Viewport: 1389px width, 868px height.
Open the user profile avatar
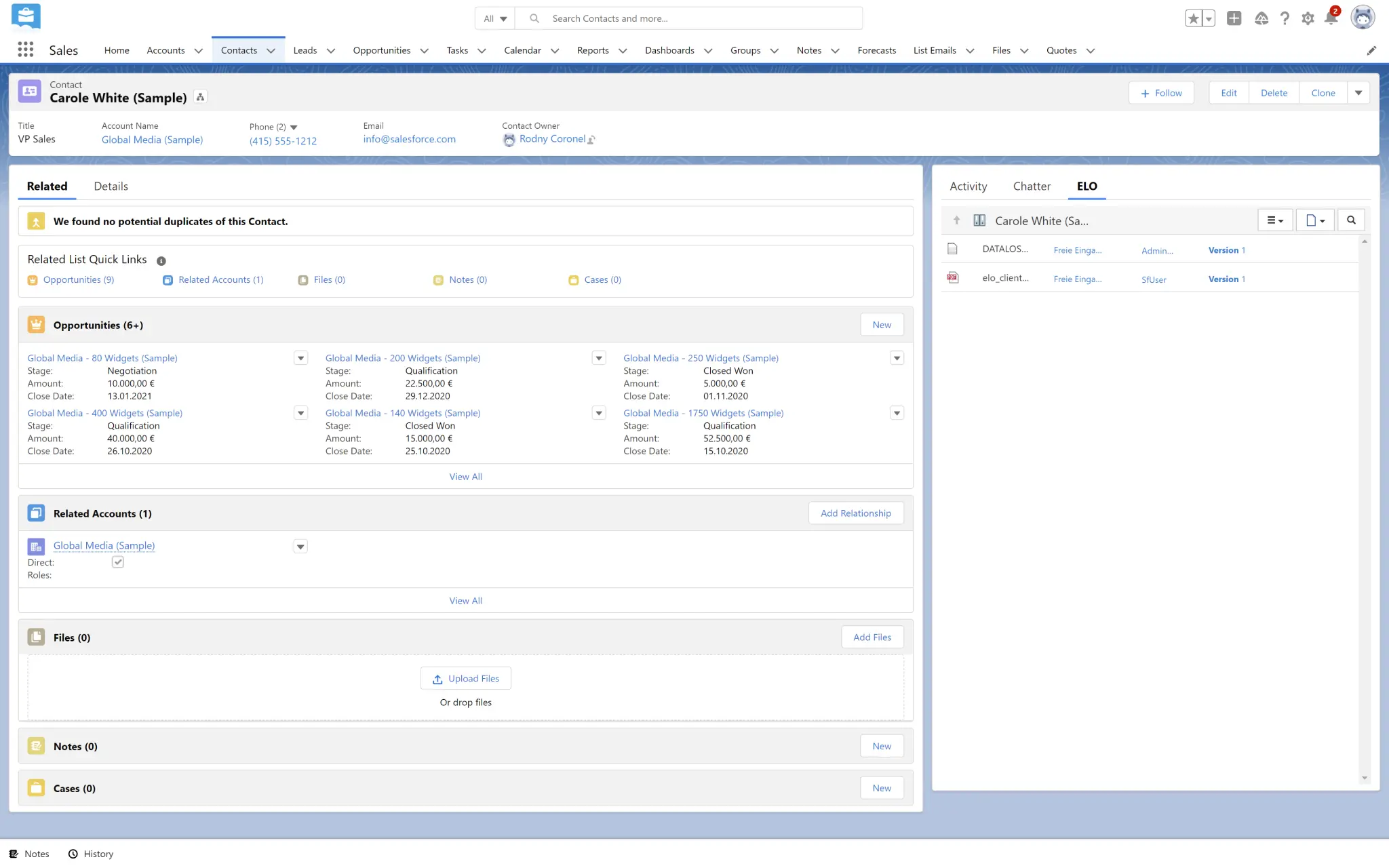(1363, 18)
